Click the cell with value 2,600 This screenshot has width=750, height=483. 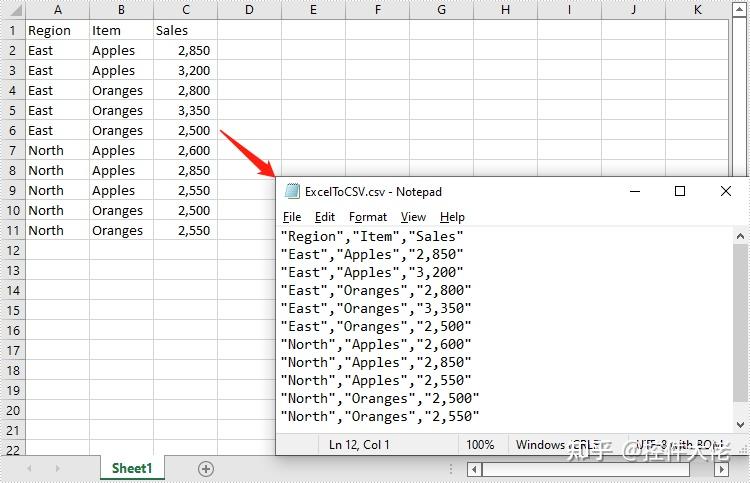(x=186, y=151)
